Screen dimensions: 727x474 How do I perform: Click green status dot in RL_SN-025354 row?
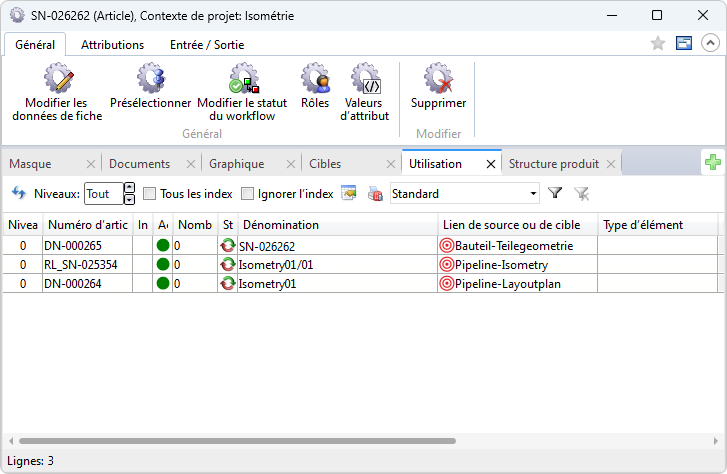[x=163, y=264]
